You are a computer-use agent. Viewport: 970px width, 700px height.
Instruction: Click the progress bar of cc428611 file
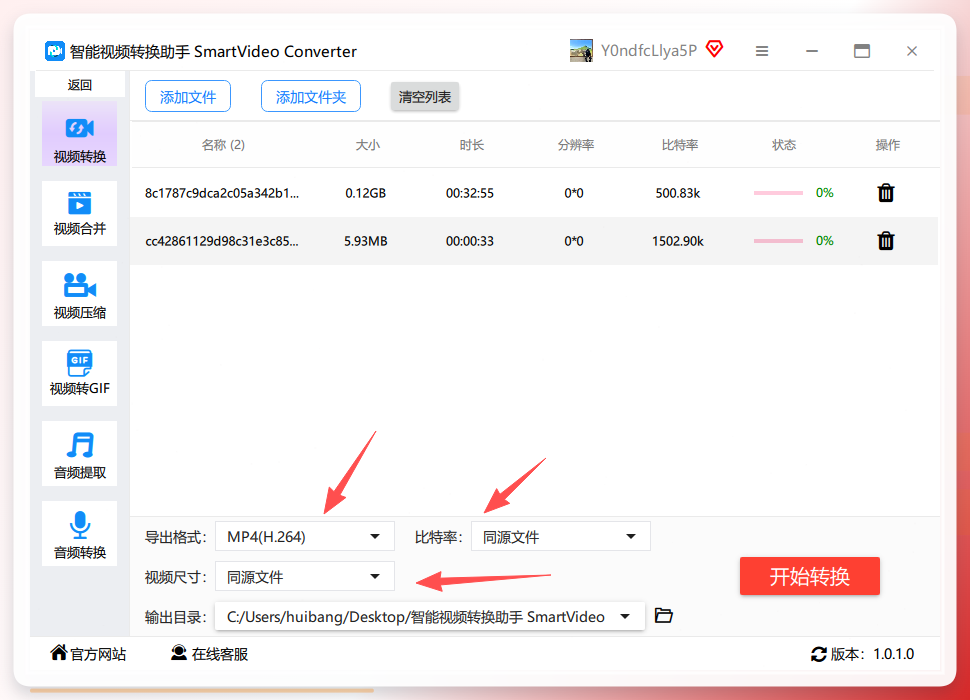778,241
